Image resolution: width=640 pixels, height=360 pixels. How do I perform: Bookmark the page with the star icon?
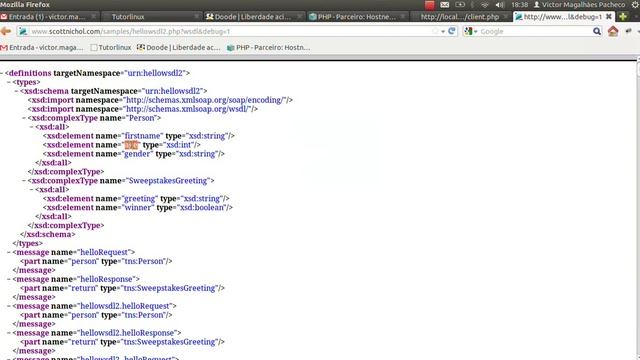[435, 31]
